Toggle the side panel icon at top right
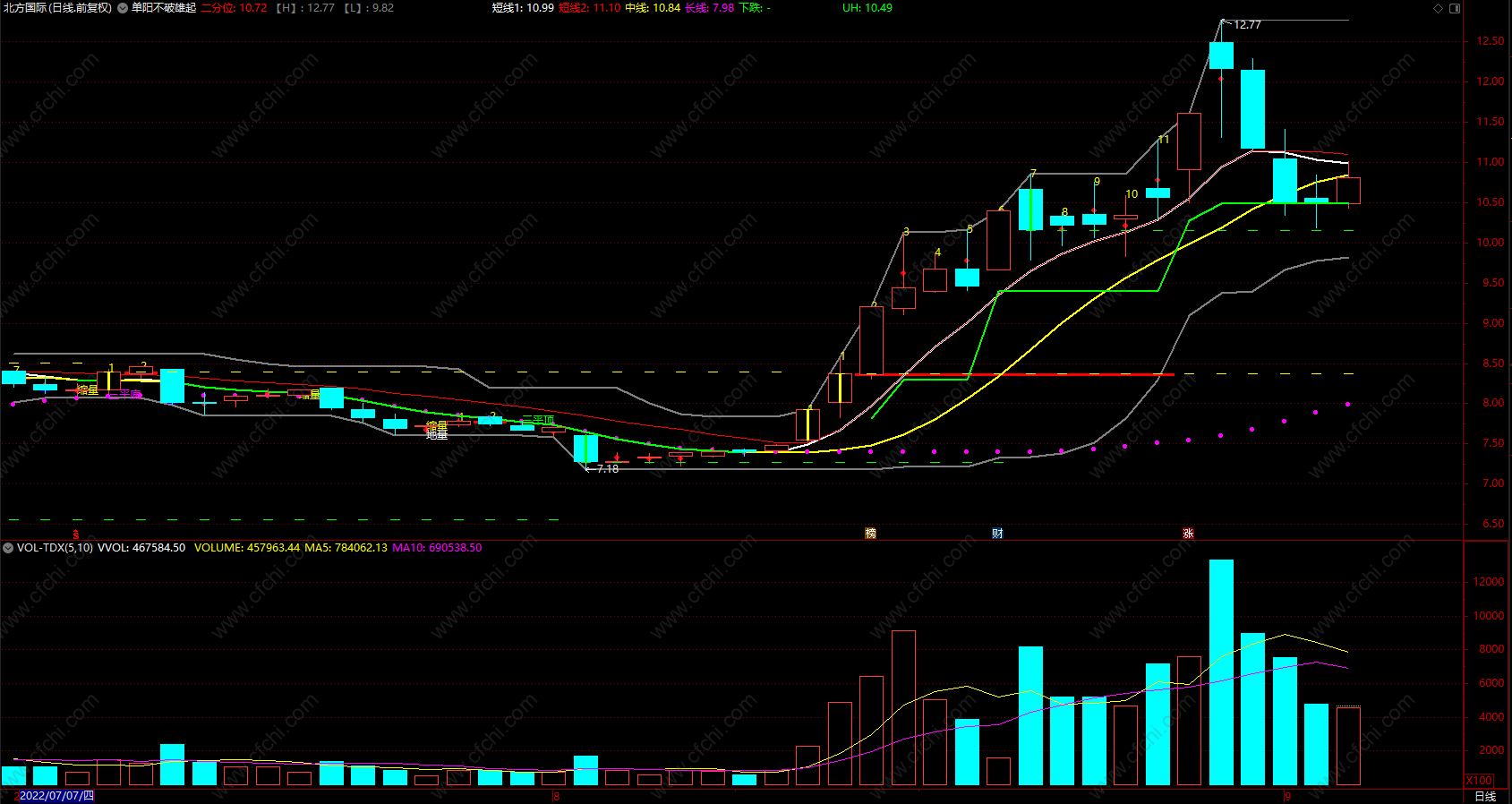Viewport: 1512px width, 804px height. pyautogui.click(x=1455, y=8)
